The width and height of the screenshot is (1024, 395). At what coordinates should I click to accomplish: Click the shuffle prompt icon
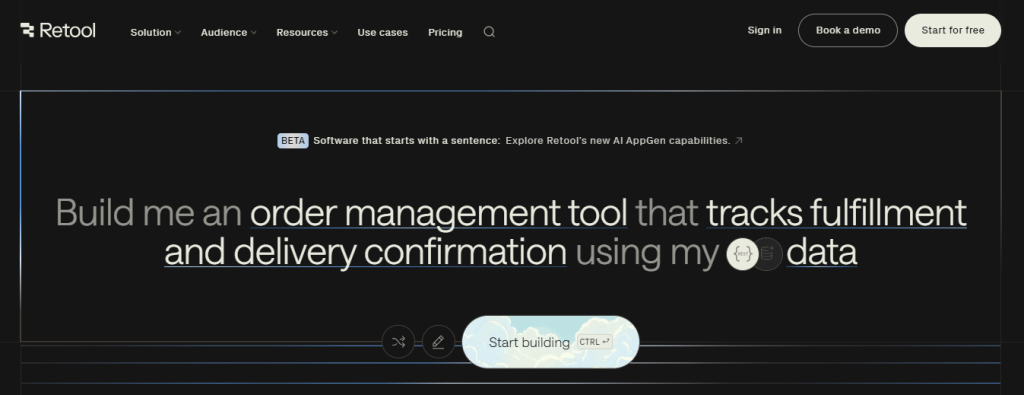[398, 342]
